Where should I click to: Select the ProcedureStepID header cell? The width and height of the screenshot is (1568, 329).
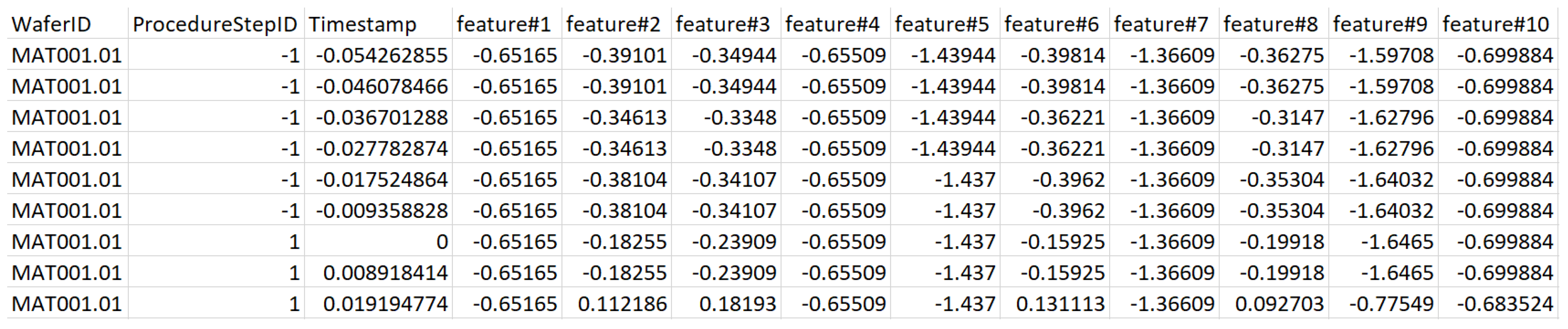216,24
